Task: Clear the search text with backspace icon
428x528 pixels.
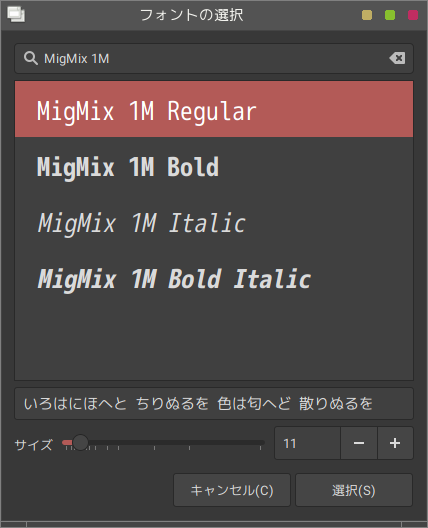Action: click(397, 58)
